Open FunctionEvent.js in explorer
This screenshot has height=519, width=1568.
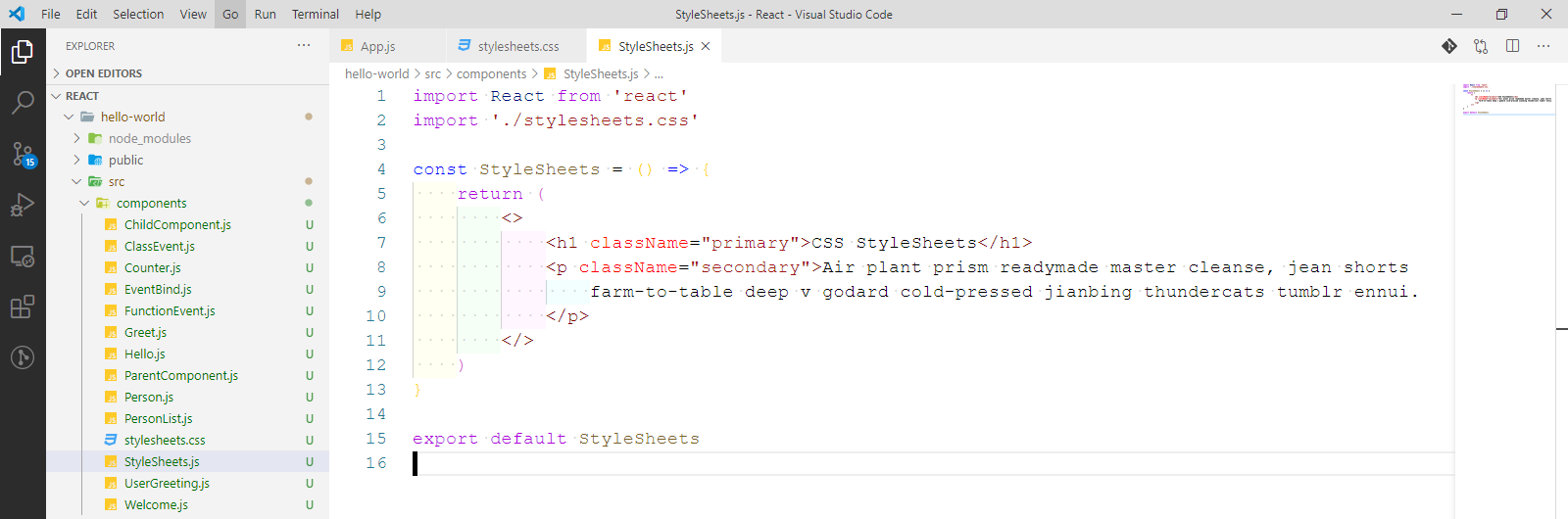(170, 310)
